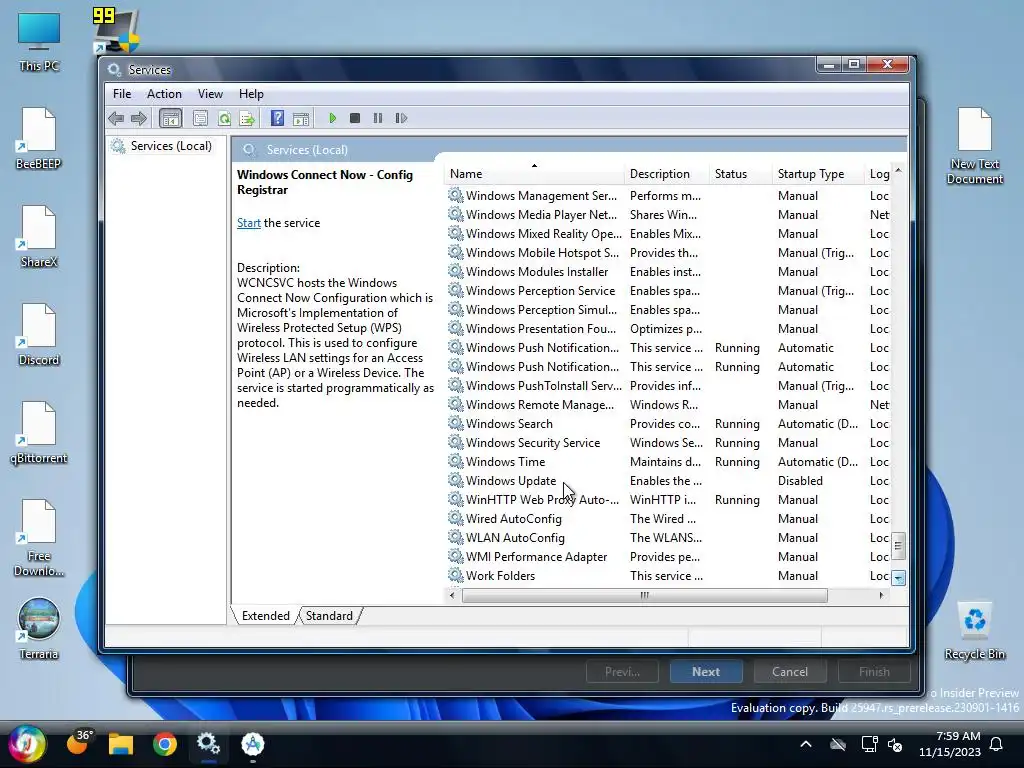Screen dimensions: 1024x768
Task: Open File Explorer from the taskbar
Action: [x=121, y=744]
